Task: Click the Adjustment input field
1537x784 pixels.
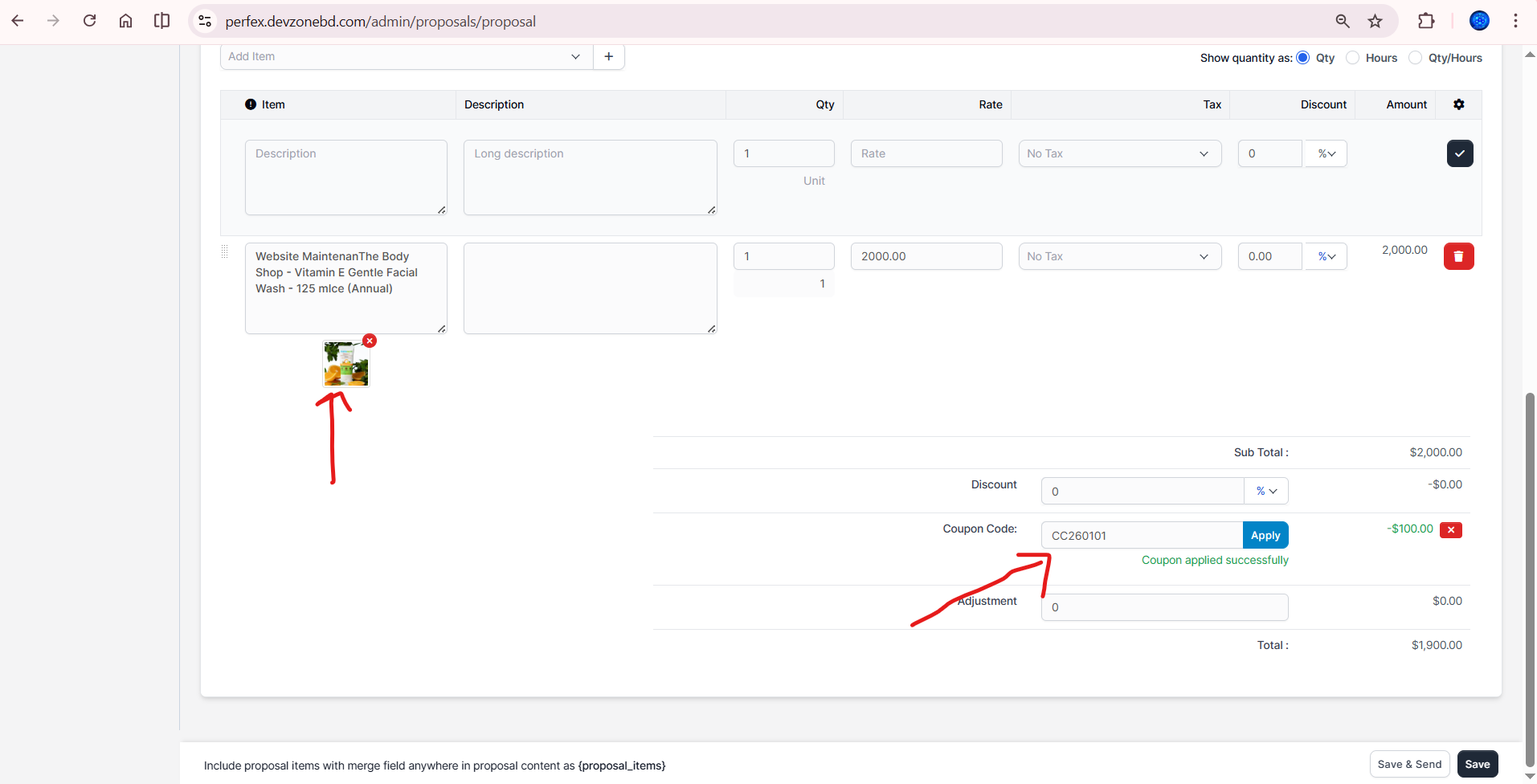Action: pyautogui.click(x=1163, y=607)
